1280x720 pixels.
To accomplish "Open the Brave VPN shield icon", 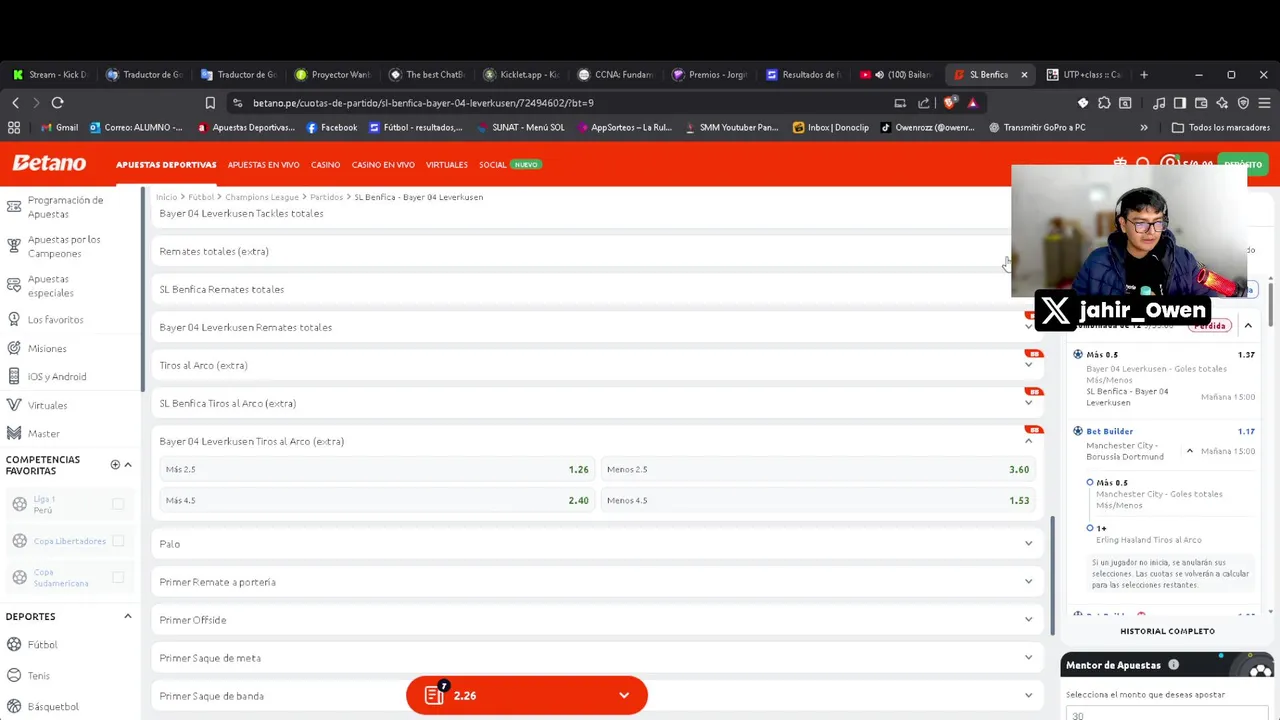I will pyautogui.click(x=1243, y=102).
